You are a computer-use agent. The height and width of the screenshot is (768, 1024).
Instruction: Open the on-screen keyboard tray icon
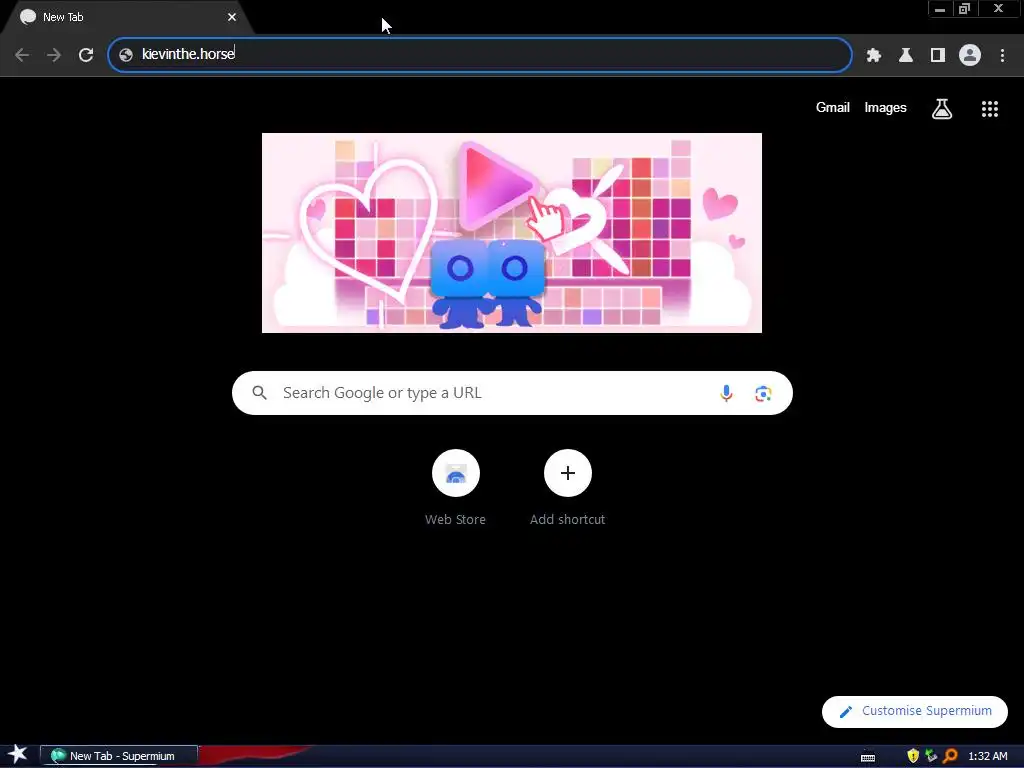click(868, 757)
